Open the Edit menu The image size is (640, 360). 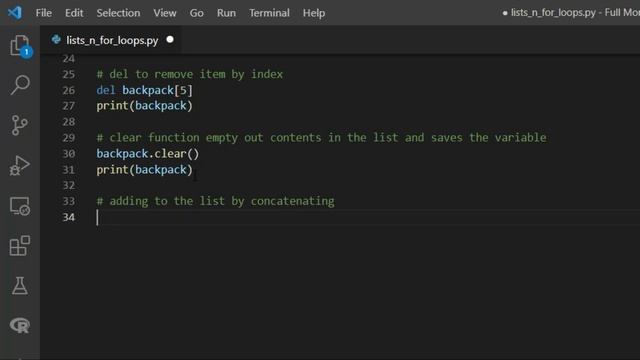click(74, 13)
